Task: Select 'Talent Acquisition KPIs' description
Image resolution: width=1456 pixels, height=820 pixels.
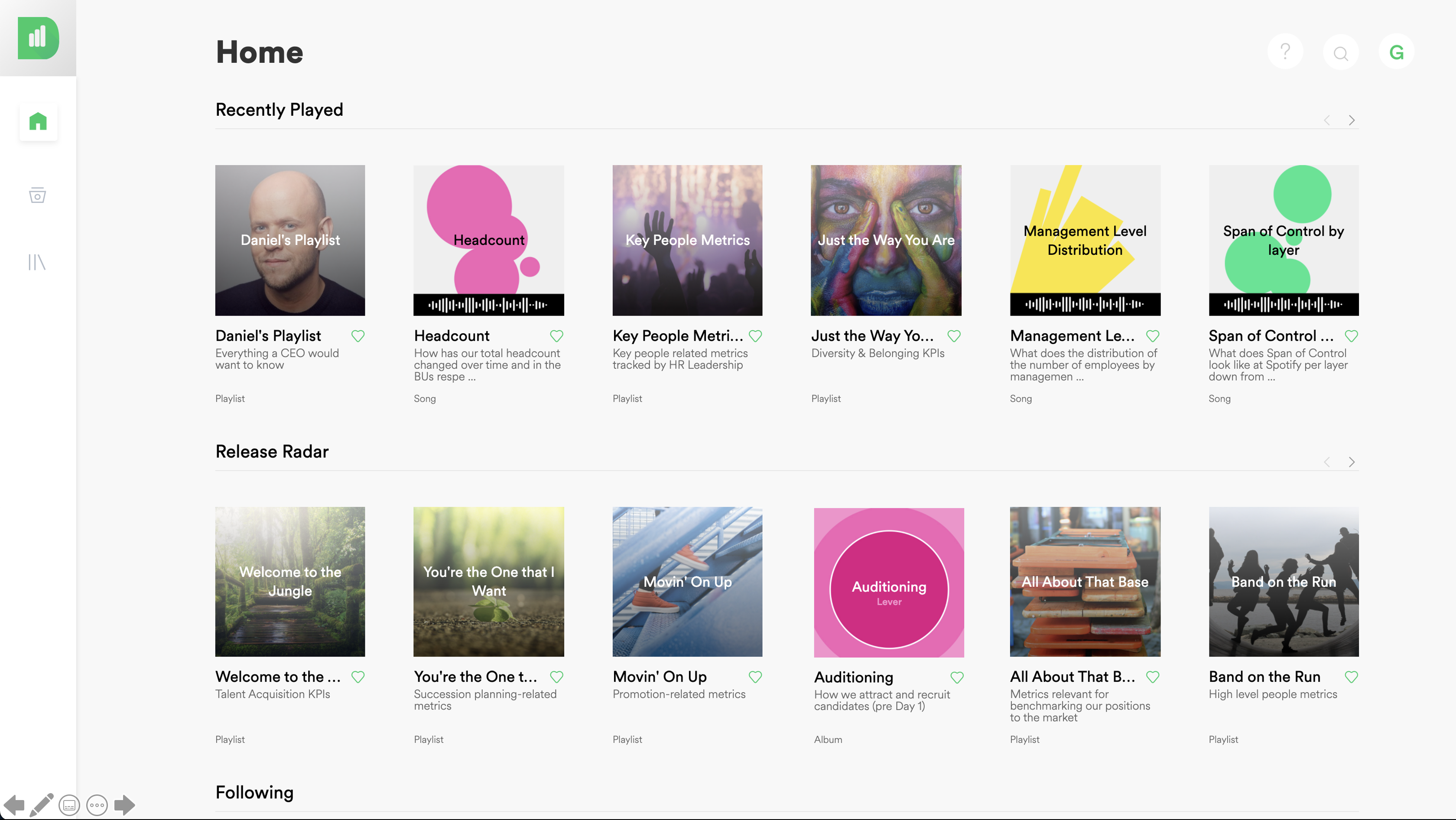Action: [273, 694]
